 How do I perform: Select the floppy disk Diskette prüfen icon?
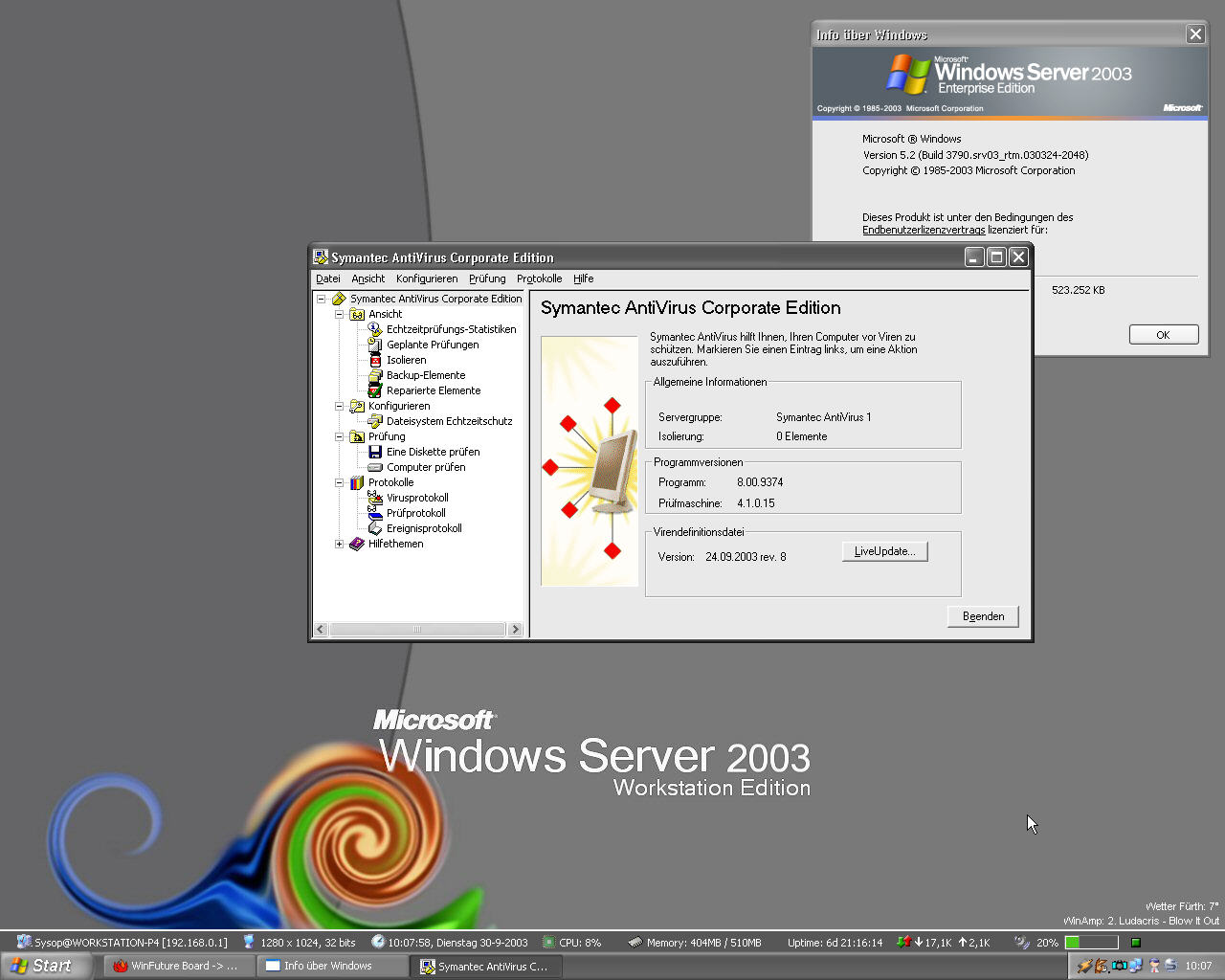pyautogui.click(x=375, y=452)
